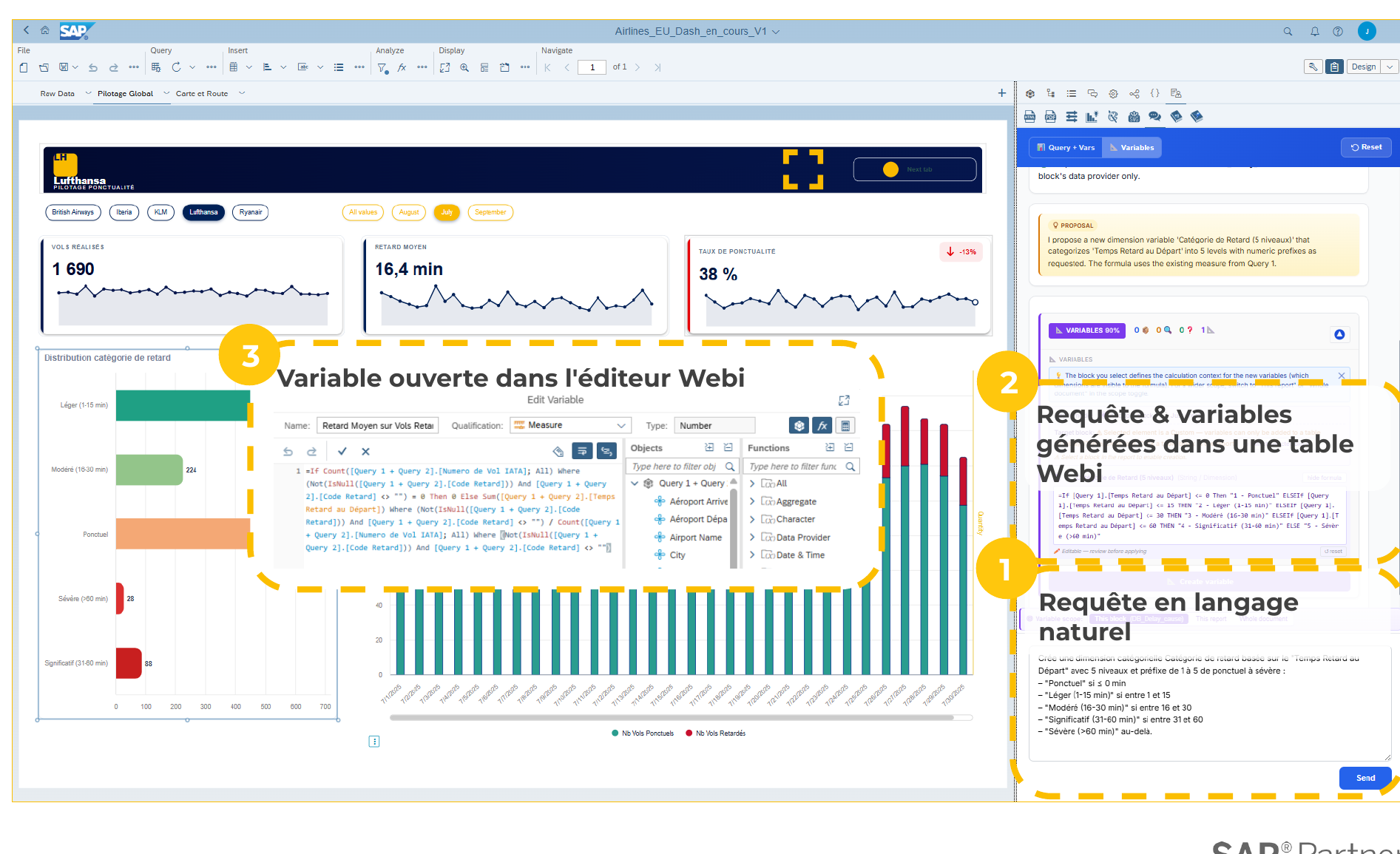
Task: Open the gear settings icon in side panel
Action: point(1113,94)
